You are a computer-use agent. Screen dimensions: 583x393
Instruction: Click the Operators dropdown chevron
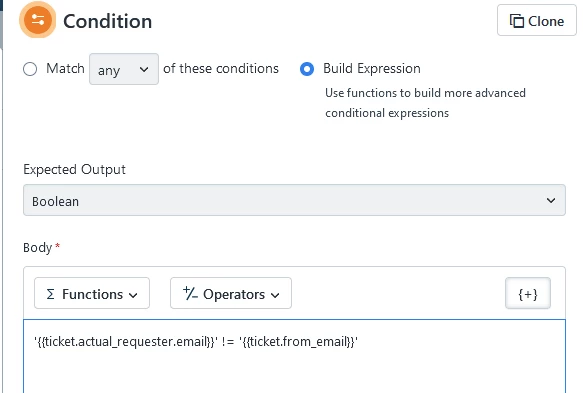click(275, 295)
